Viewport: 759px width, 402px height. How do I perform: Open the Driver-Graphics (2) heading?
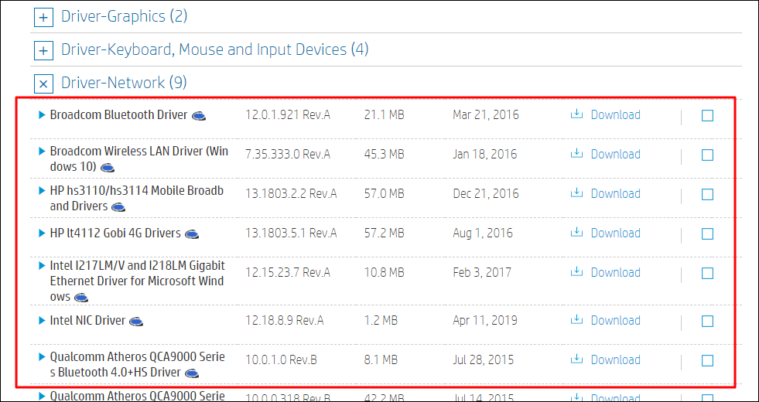point(124,16)
